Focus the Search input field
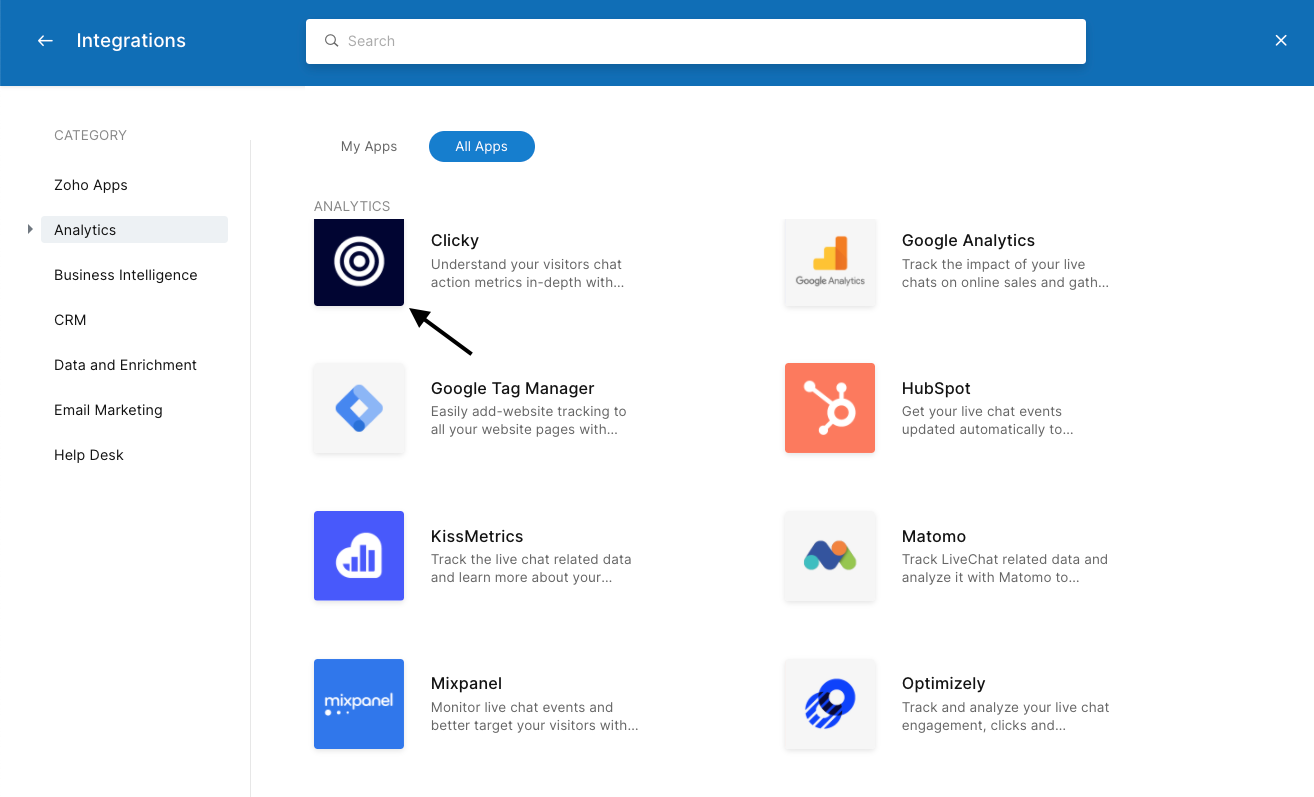Viewport: 1314px width, 797px height. [x=696, y=41]
